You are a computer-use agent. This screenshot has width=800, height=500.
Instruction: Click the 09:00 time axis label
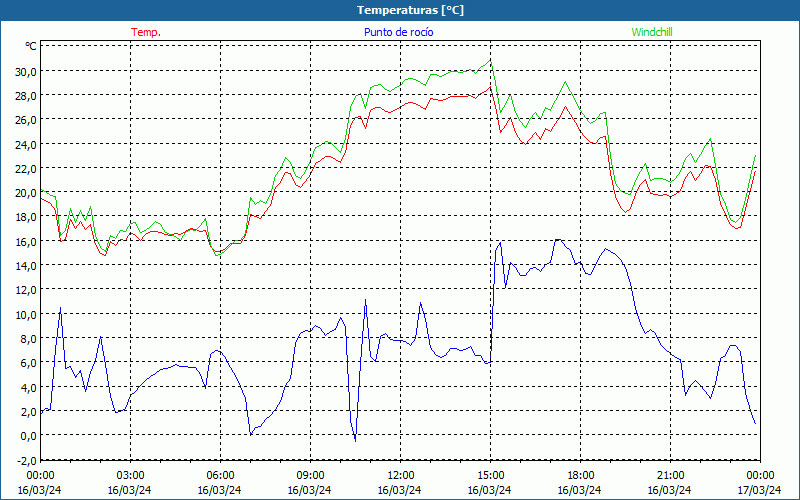(x=310, y=476)
